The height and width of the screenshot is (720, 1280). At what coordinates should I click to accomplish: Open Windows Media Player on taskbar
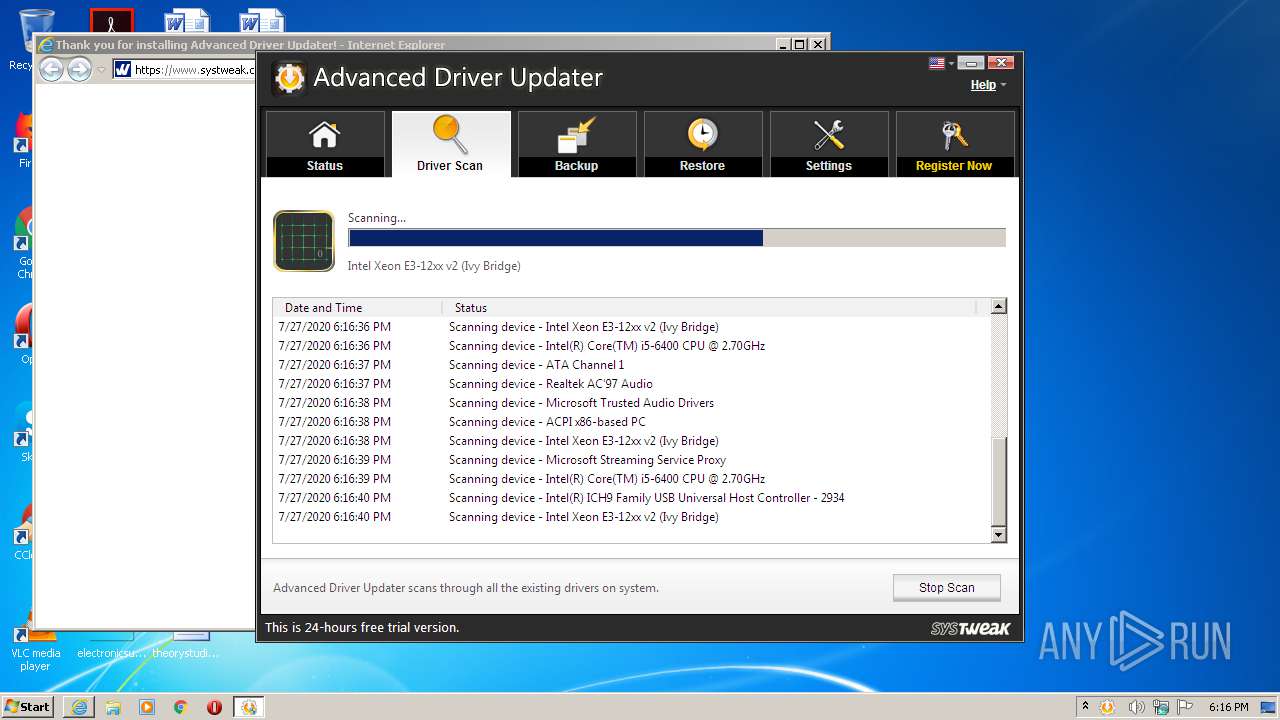(x=147, y=707)
